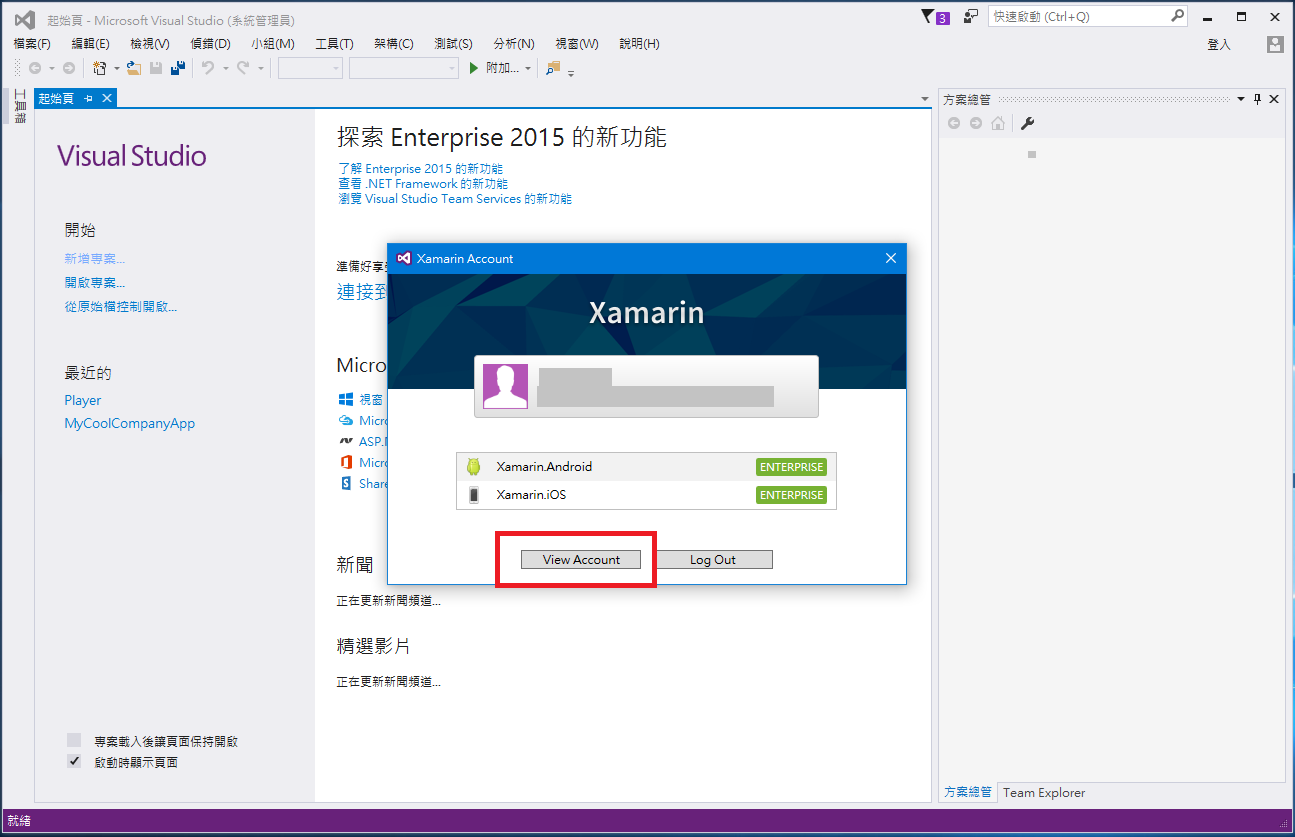The height and width of the screenshot is (837, 1295).
Task: Close the 起始頁 tab
Action: (106, 98)
